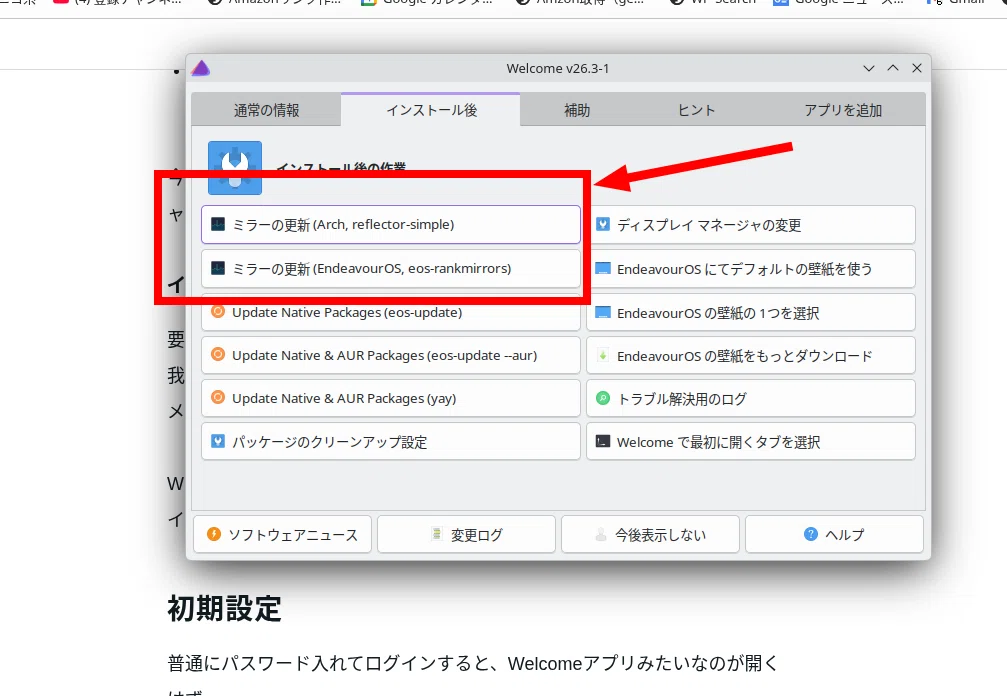The width and height of the screenshot is (1007, 696).
Task: Open ディスプレイ マネージャの変更
Action: (x=751, y=225)
